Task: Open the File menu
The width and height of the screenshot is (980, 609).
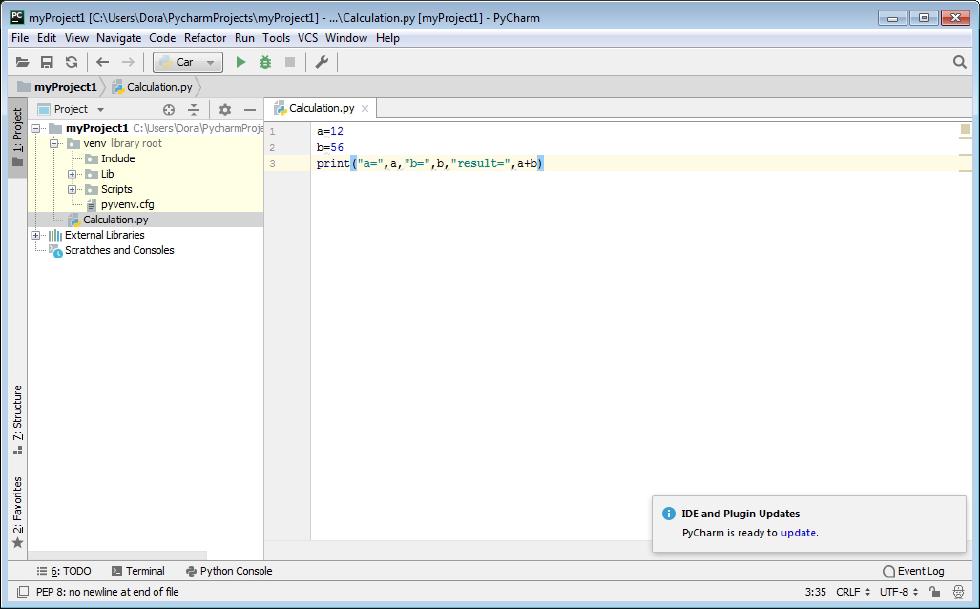Action: pyautogui.click(x=20, y=38)
